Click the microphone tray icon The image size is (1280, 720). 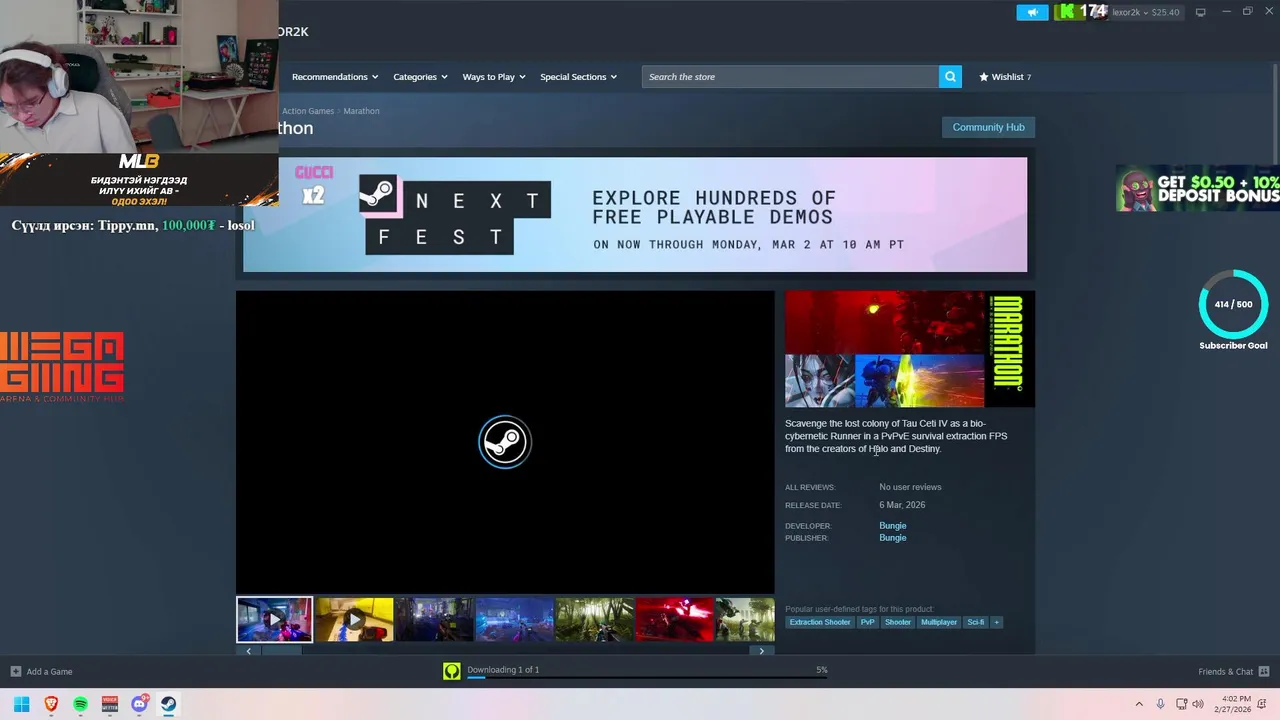pos(1160,704)
